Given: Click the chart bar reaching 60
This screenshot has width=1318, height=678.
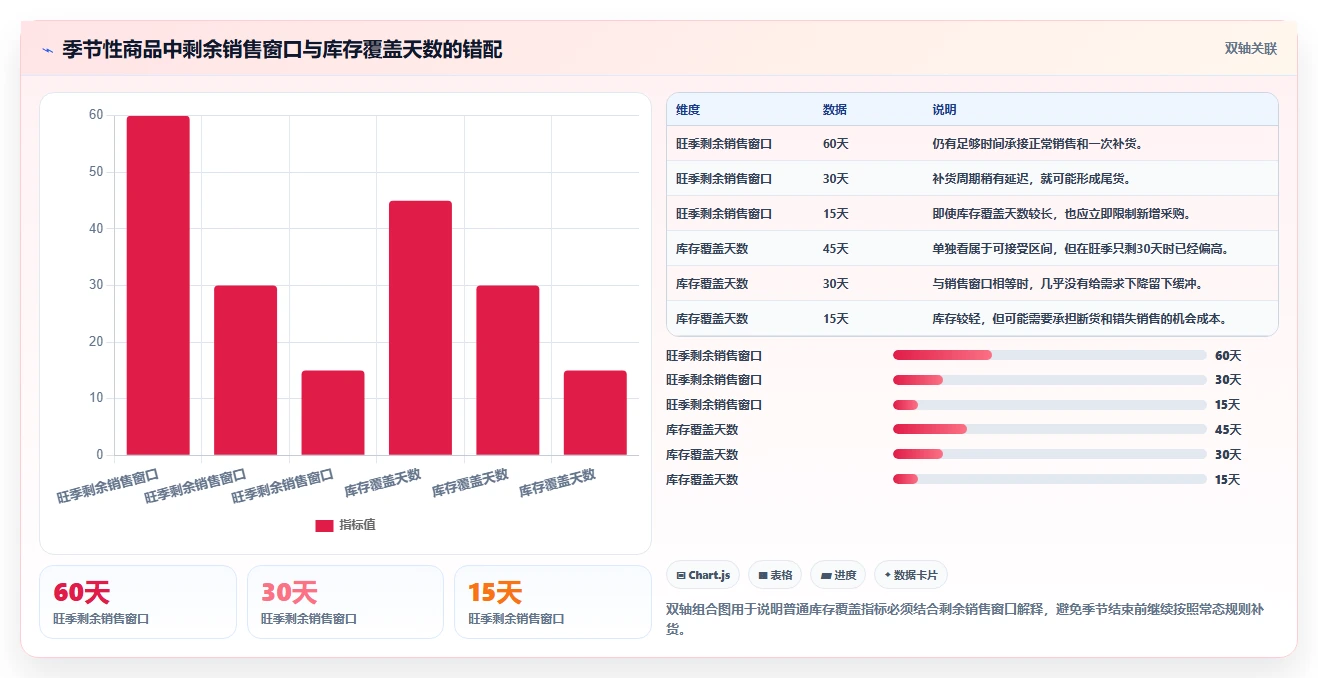Looking at the screenshot, I should 158,285.
